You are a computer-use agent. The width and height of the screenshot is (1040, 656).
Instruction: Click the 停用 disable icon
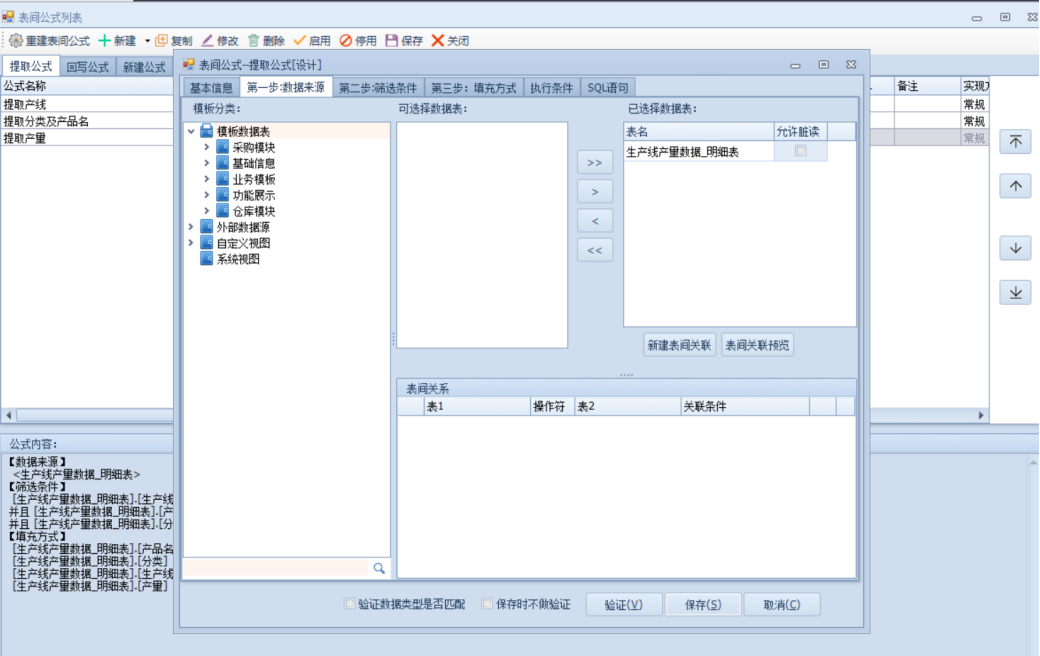coord(346,41)
